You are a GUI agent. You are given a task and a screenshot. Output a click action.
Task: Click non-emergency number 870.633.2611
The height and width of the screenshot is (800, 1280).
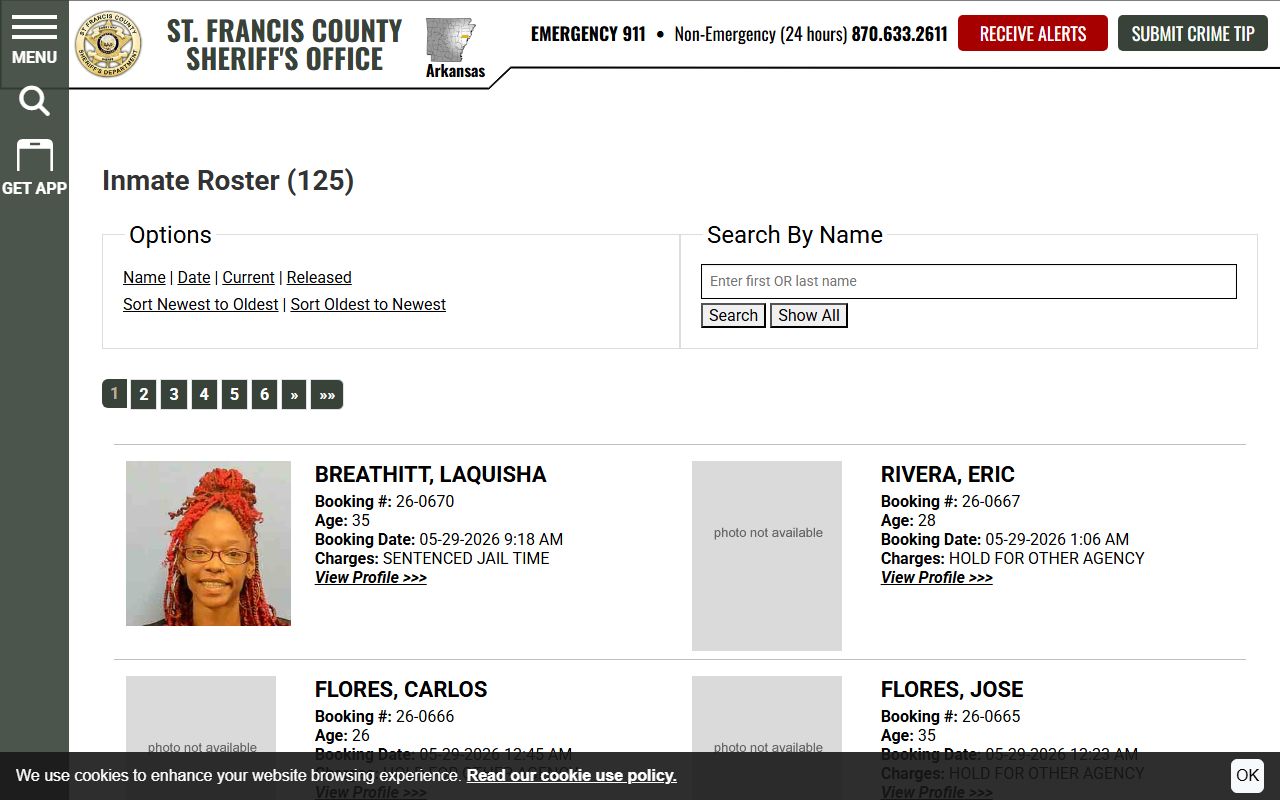(x=899, y=34)
